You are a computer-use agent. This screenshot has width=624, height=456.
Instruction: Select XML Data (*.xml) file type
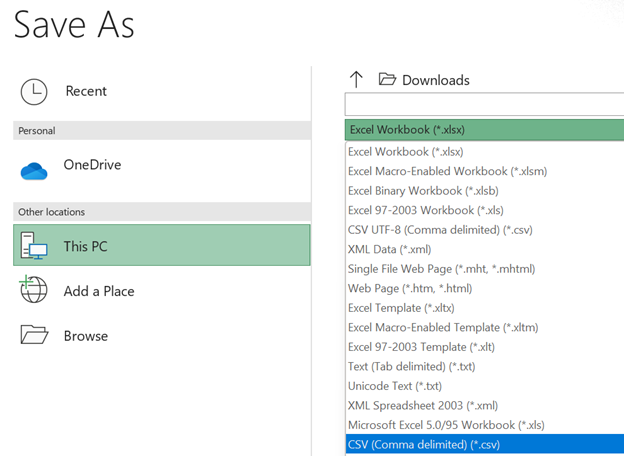(x=390, y=249)
